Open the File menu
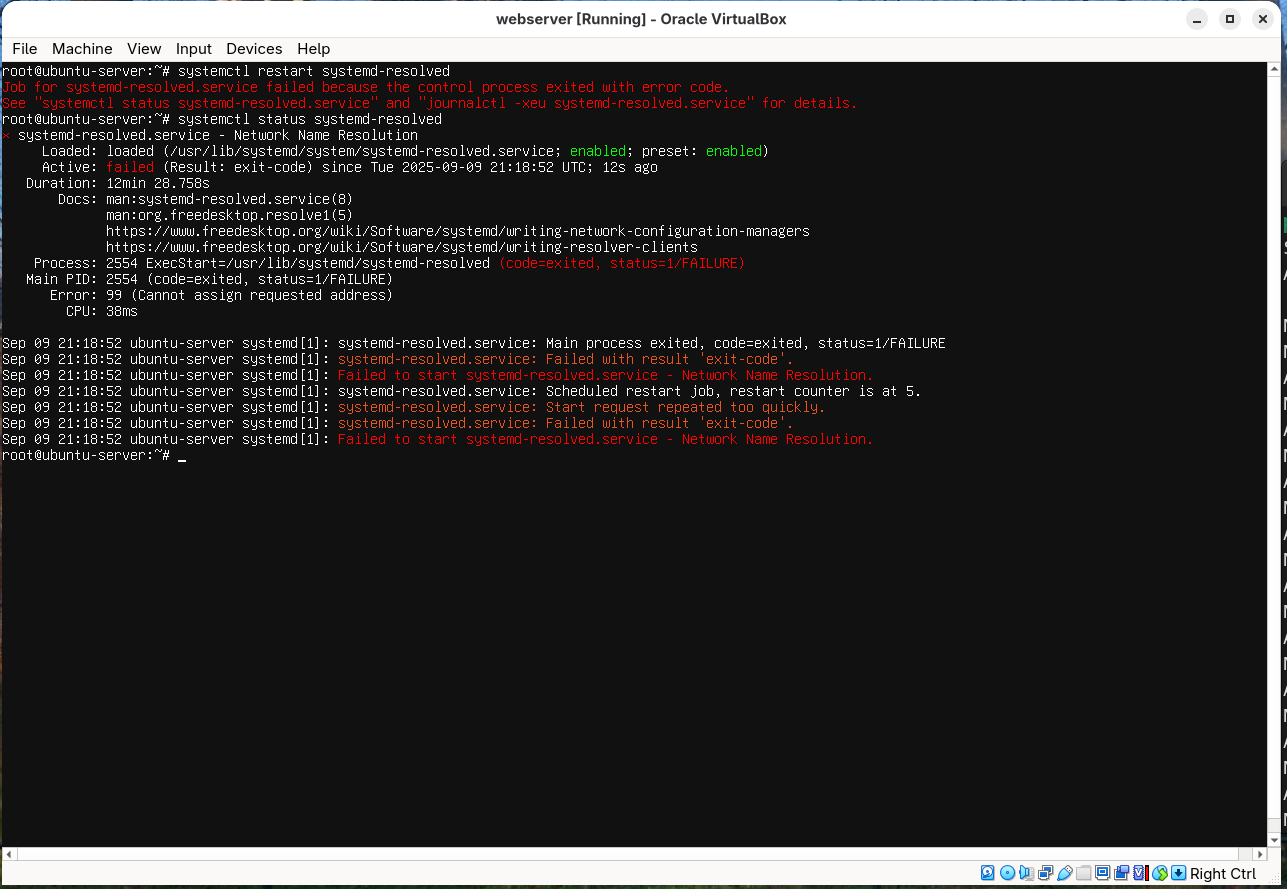This screenshot has width=1287, height=889. [24, 48]
